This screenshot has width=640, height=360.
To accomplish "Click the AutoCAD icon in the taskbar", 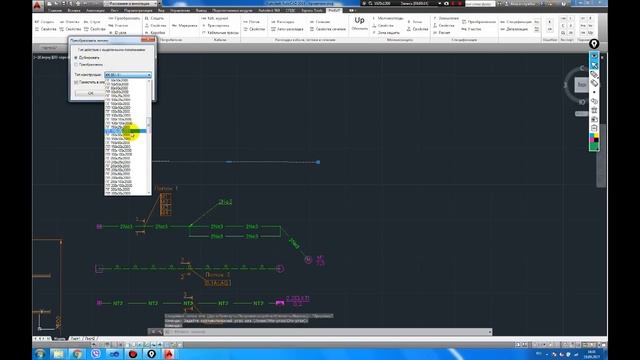I will (169, 354).
